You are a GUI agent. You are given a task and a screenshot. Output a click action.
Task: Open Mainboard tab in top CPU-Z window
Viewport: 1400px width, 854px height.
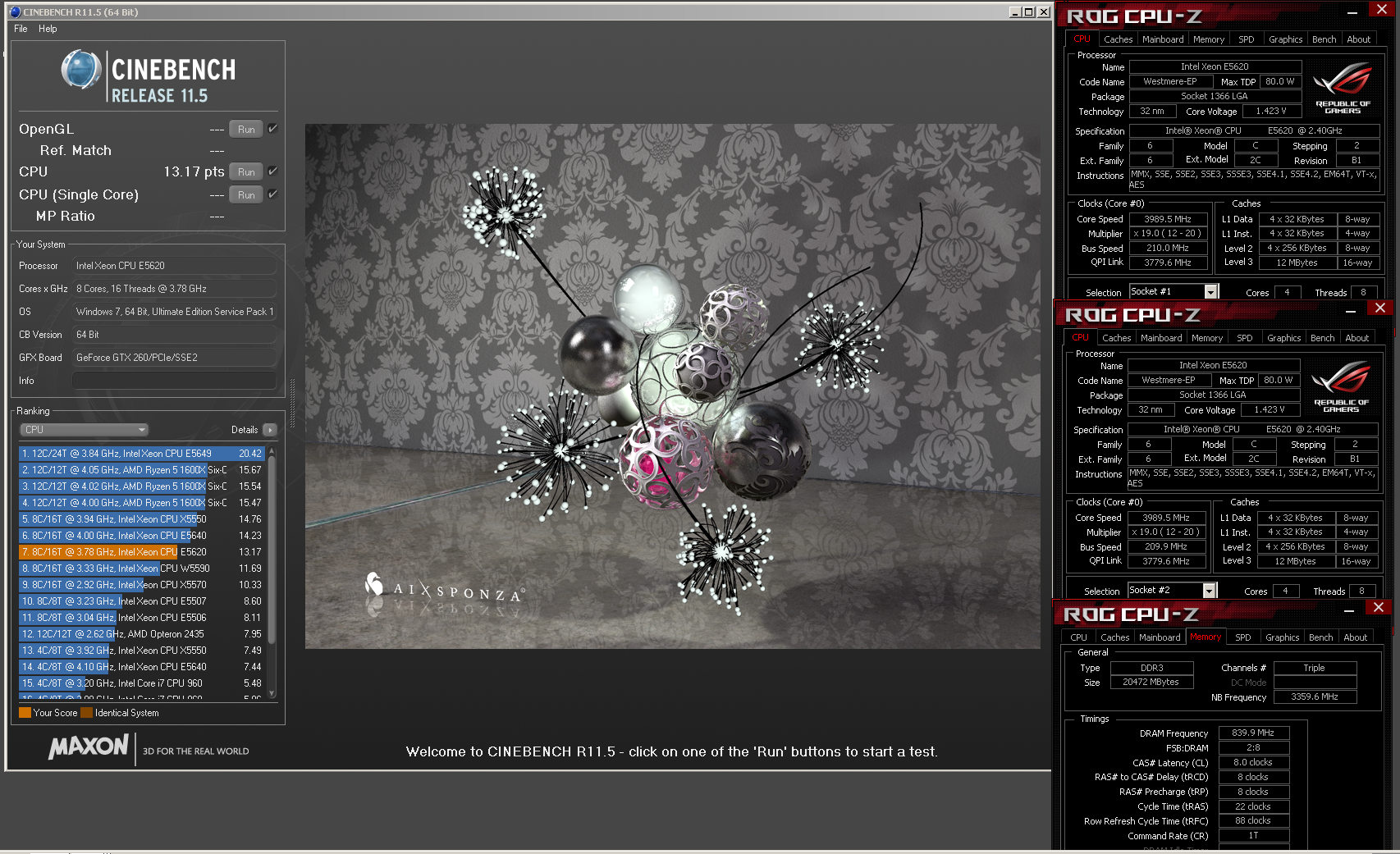pyautogui.click(x=1163, y=39)
